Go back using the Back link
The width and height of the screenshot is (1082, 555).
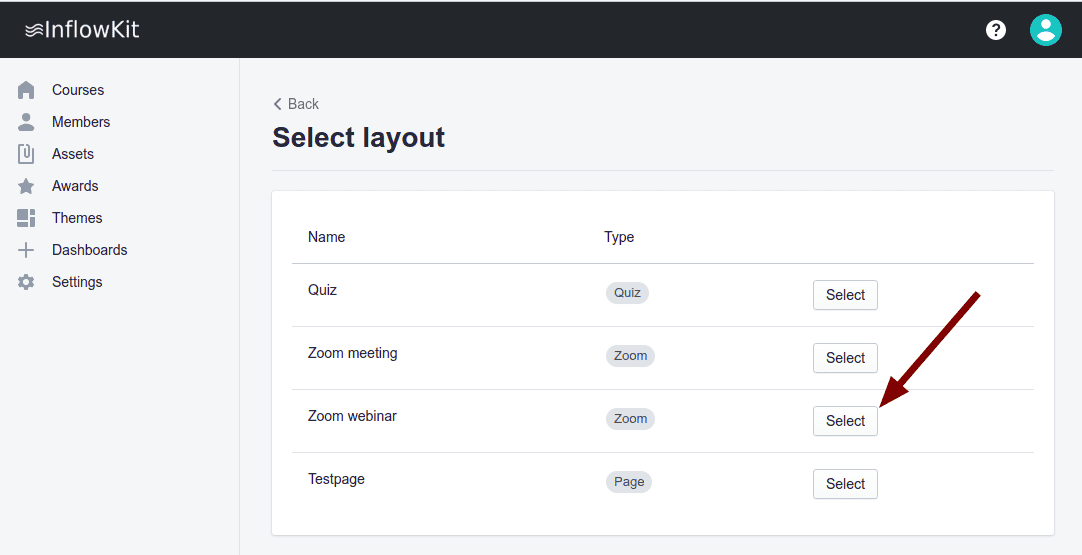point(296,104)
